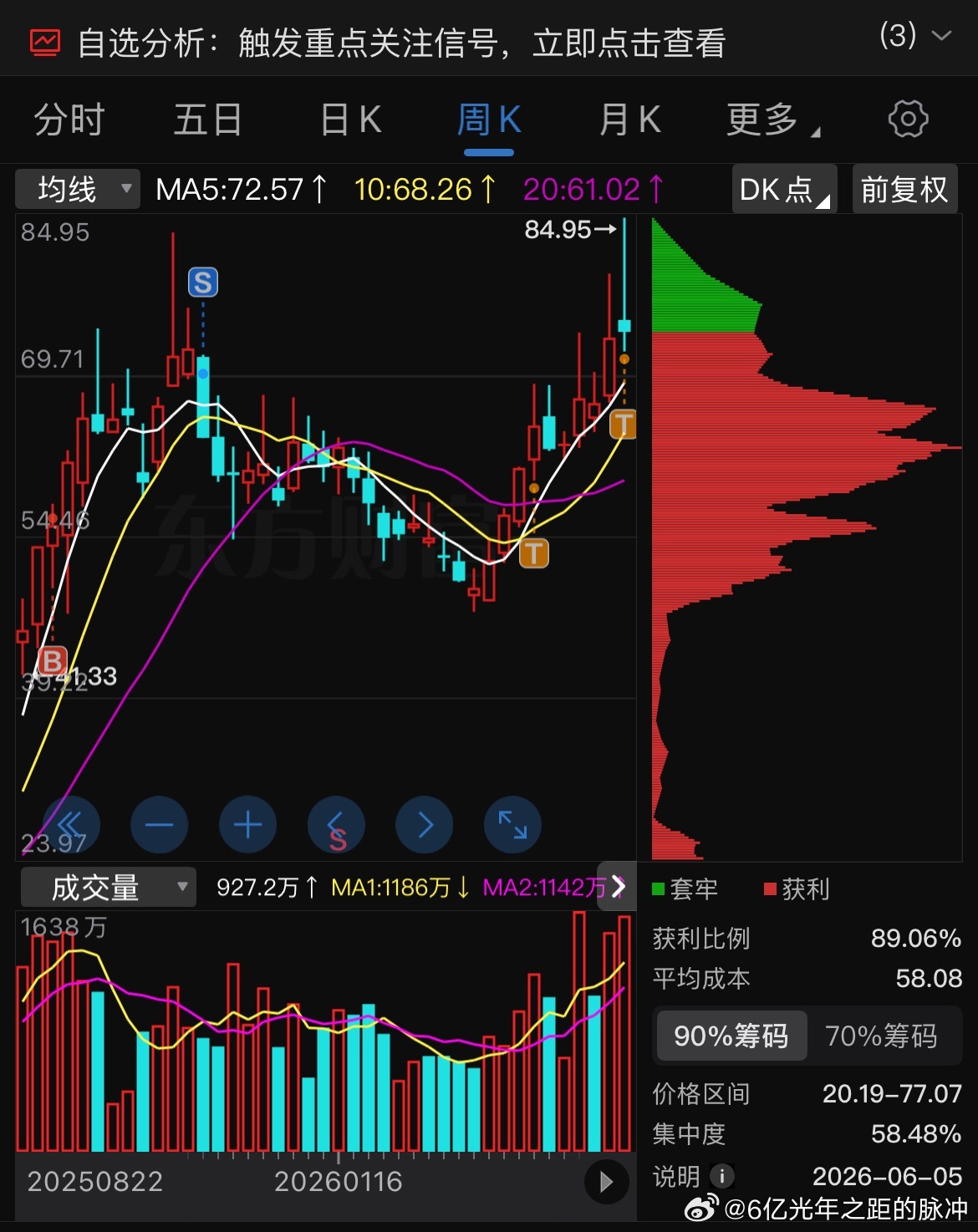Move chart left with left-arrow button
The width and height of the screenshot is (978, 1232).
(336, 825)
